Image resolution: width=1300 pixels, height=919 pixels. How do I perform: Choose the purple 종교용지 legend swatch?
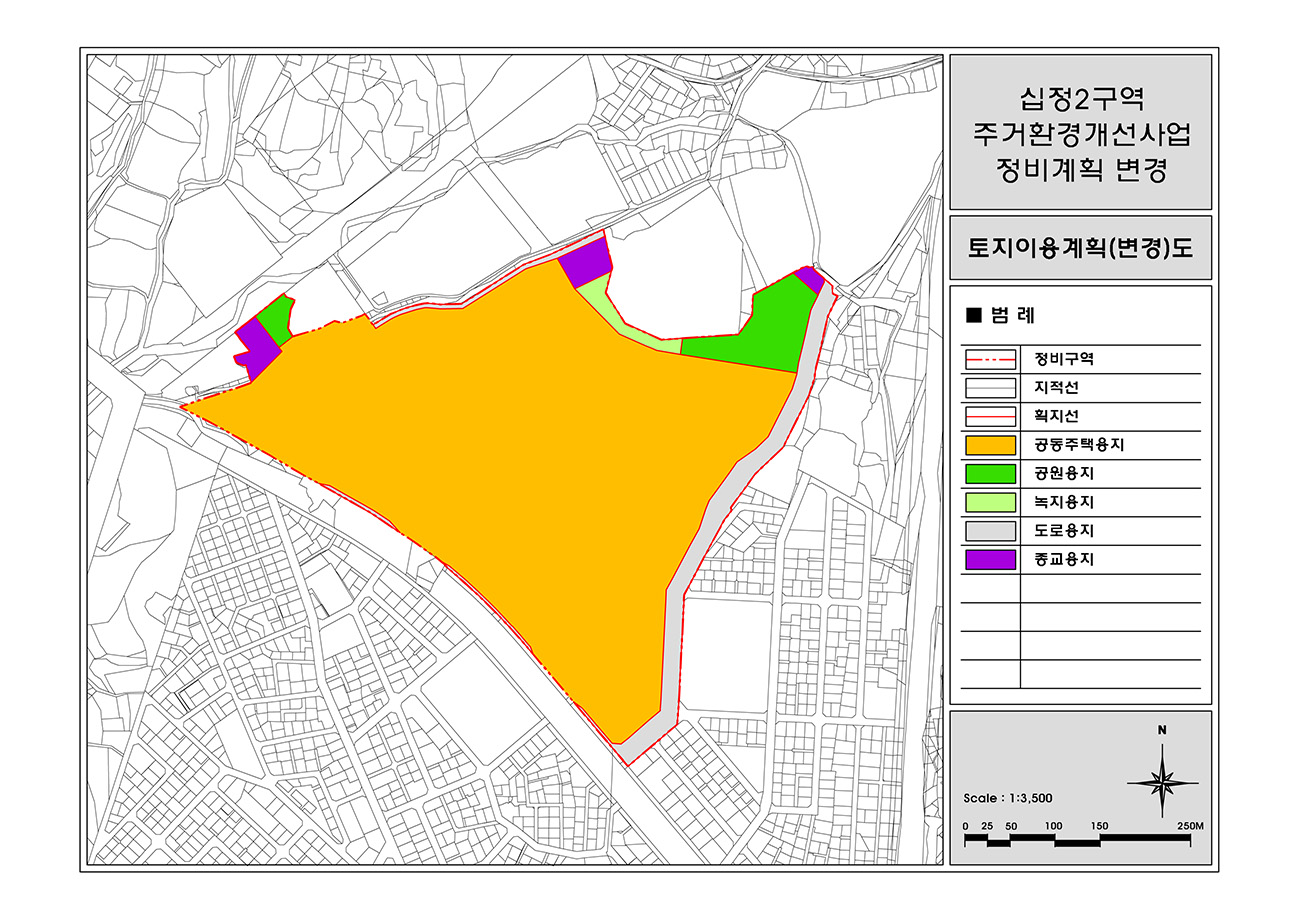990,560
